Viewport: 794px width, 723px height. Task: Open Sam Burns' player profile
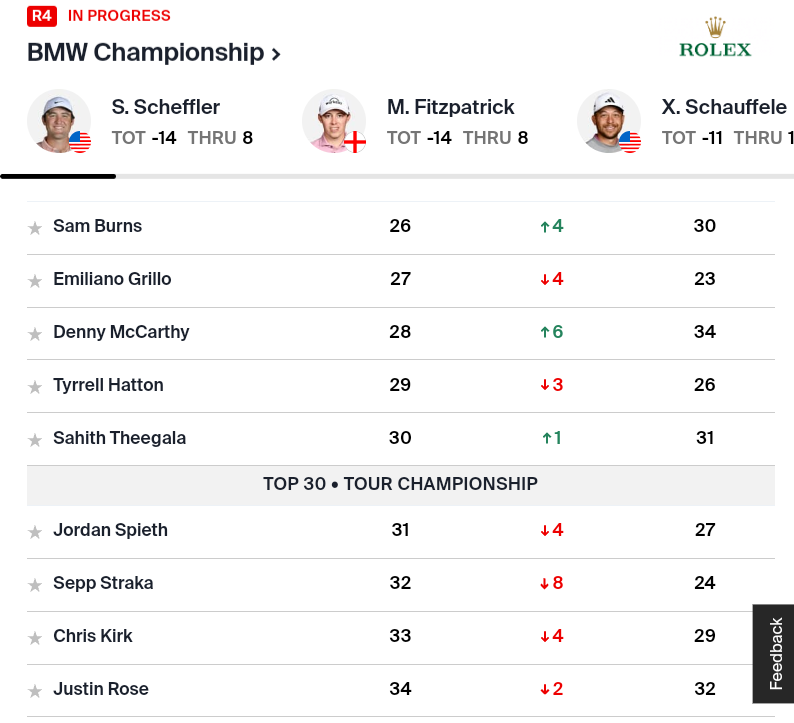(x=97, y=226)
